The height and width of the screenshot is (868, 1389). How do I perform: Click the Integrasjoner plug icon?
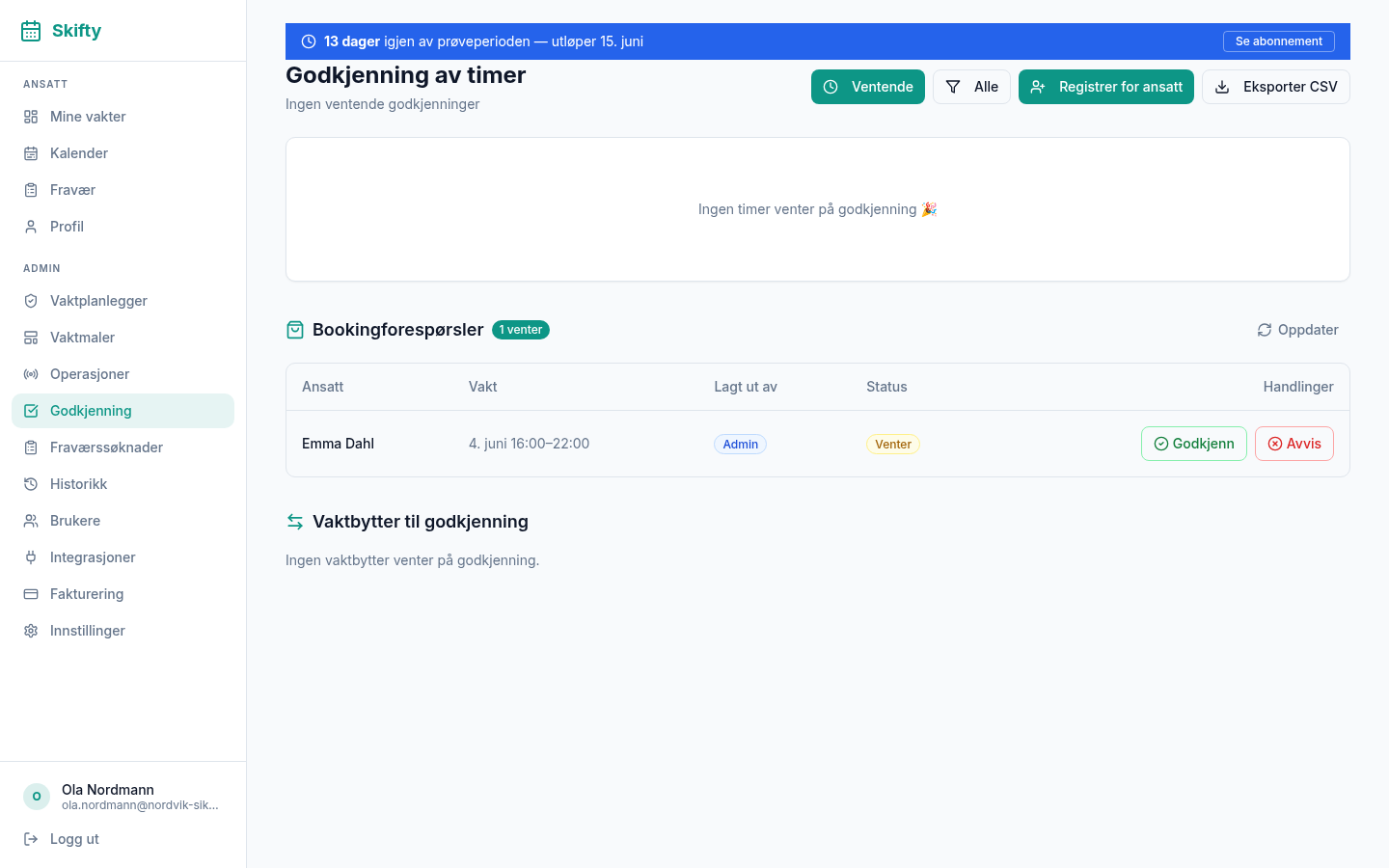tap(31, 557)
